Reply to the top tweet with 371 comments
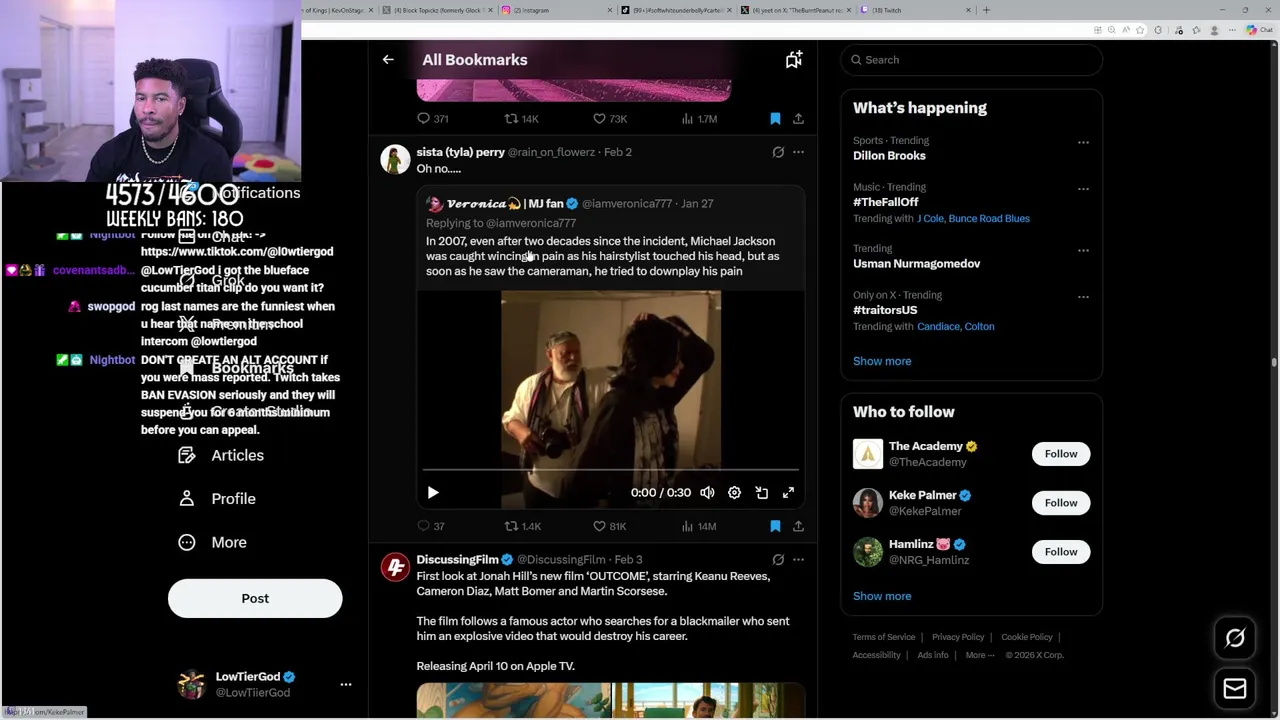This screenshot has width=1280, height=720. tap(432, 119)
